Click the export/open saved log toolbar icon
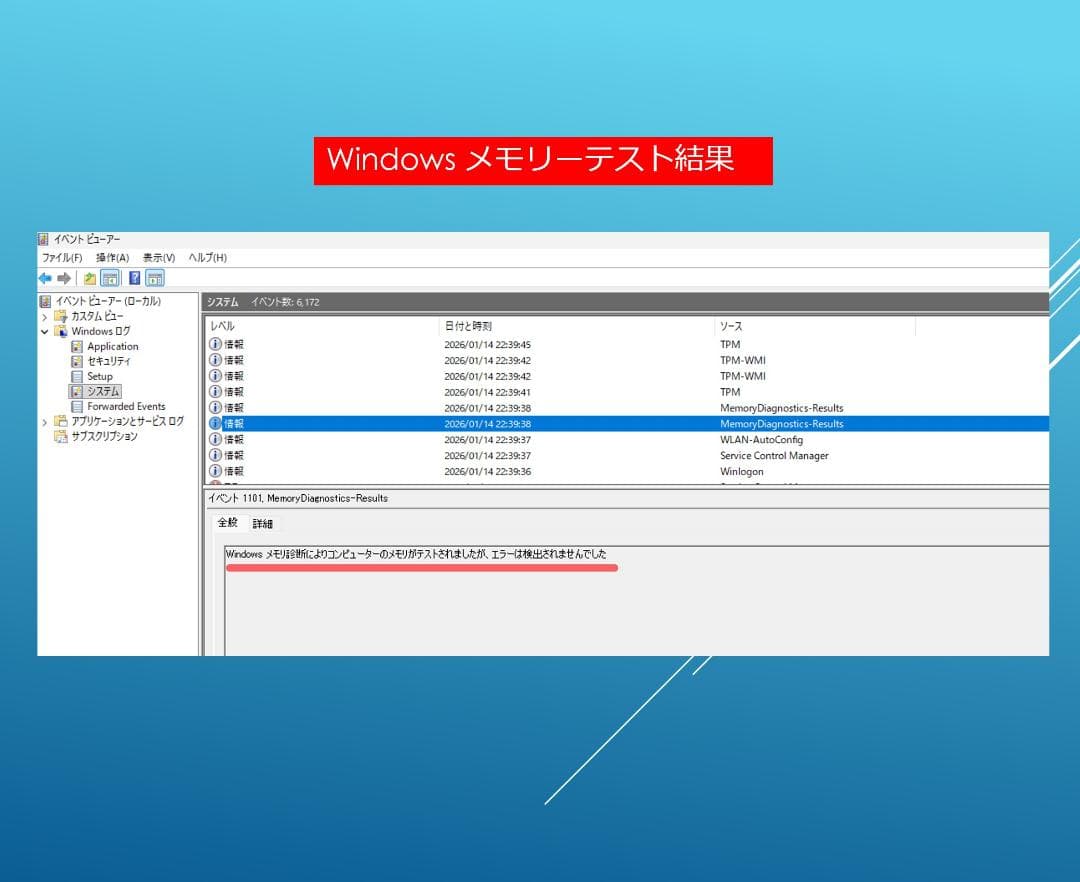Screen dimensions: 1080x882 click(x=92, y=277)
